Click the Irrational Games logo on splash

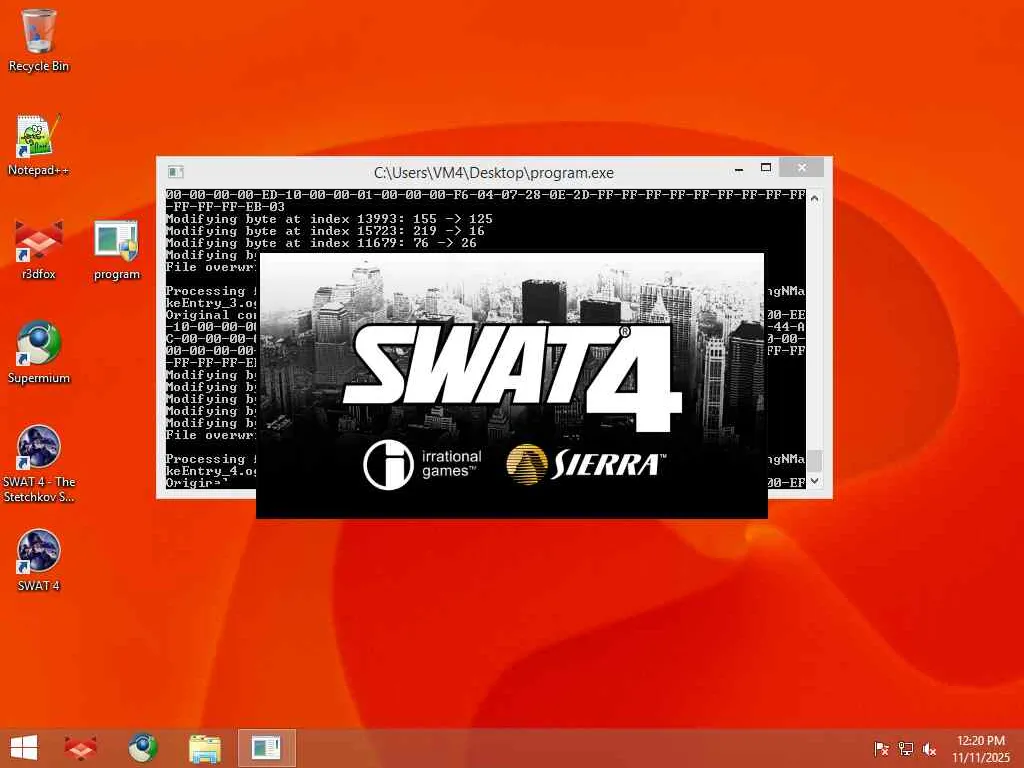(423, 464)
